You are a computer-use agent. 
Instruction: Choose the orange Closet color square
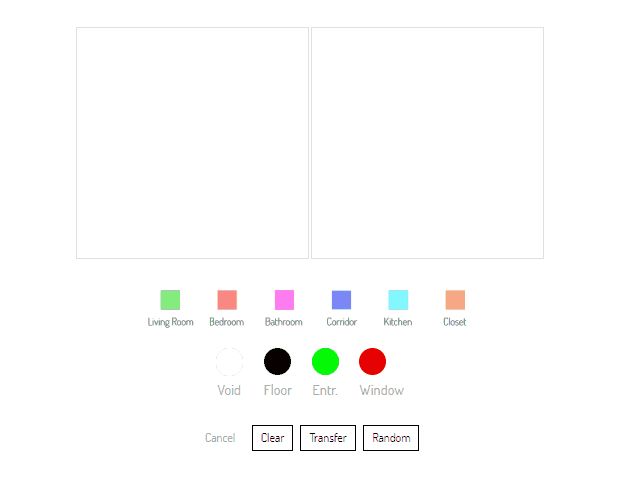point(455,300)
